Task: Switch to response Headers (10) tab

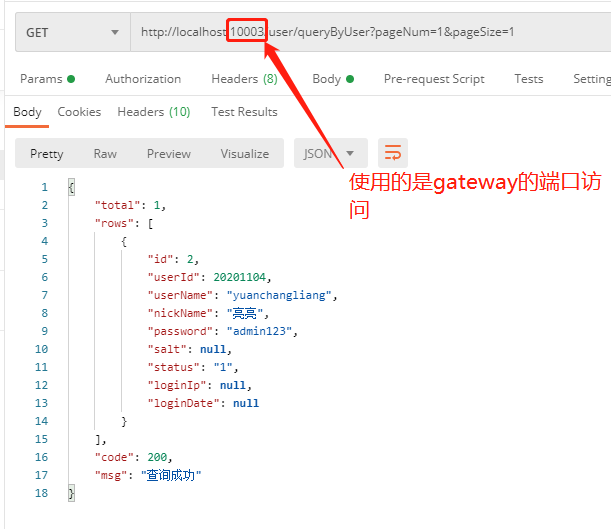Action: click(x=154, y=112)
